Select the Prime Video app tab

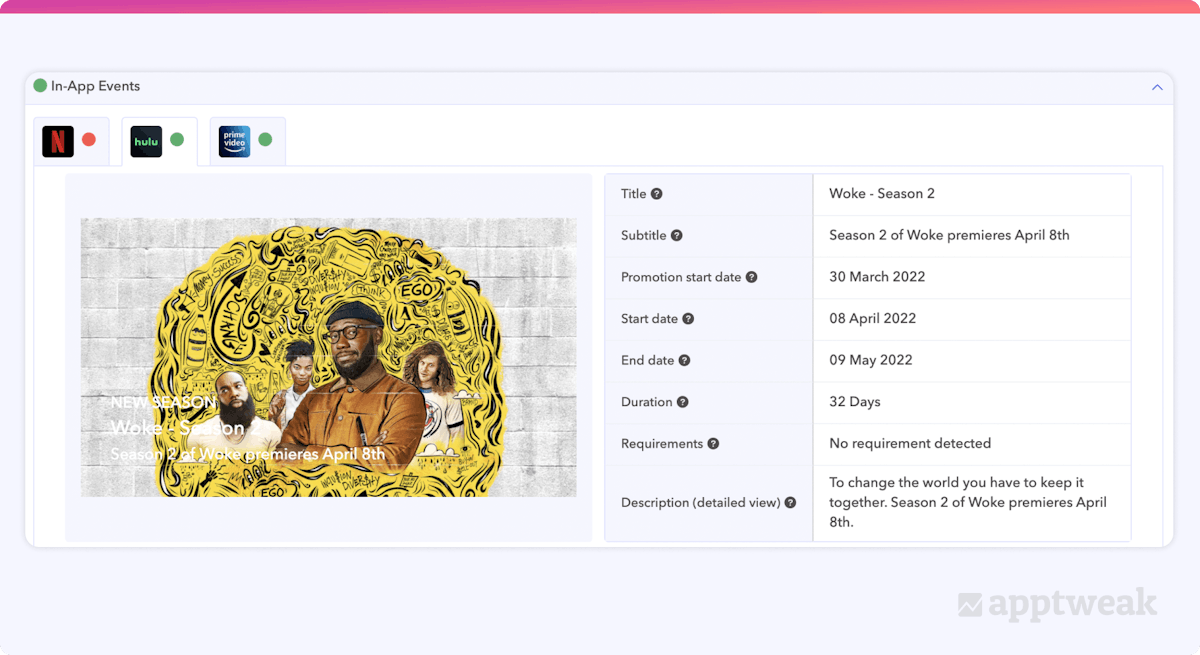point(247,141)
